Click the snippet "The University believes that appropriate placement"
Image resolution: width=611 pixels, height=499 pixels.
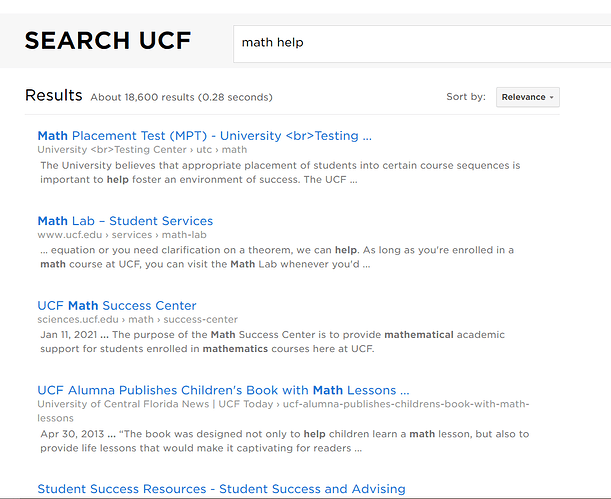280,173
